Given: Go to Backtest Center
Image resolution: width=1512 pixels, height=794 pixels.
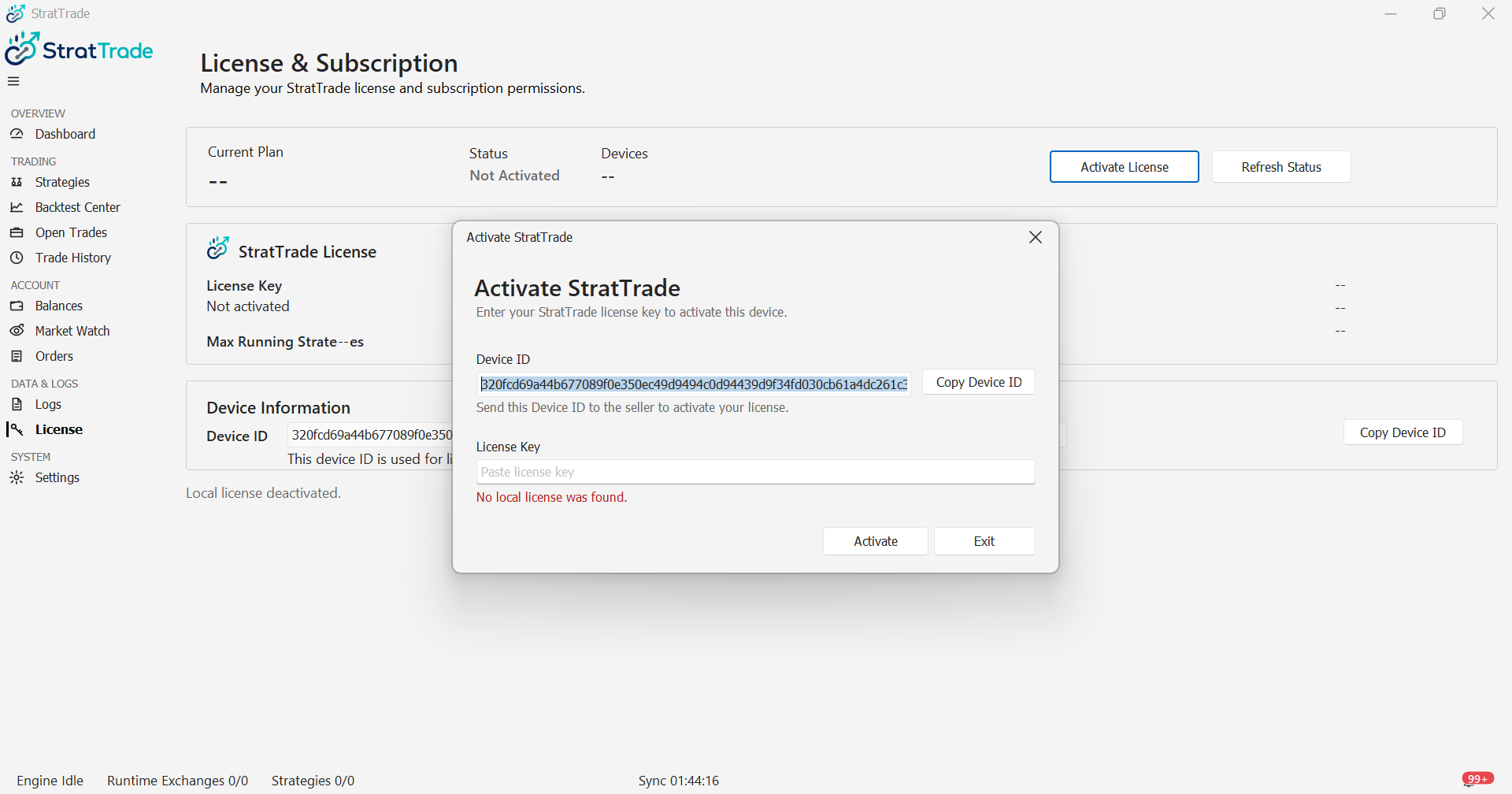Looking at the screenshot, I should (x=78, y=207).
